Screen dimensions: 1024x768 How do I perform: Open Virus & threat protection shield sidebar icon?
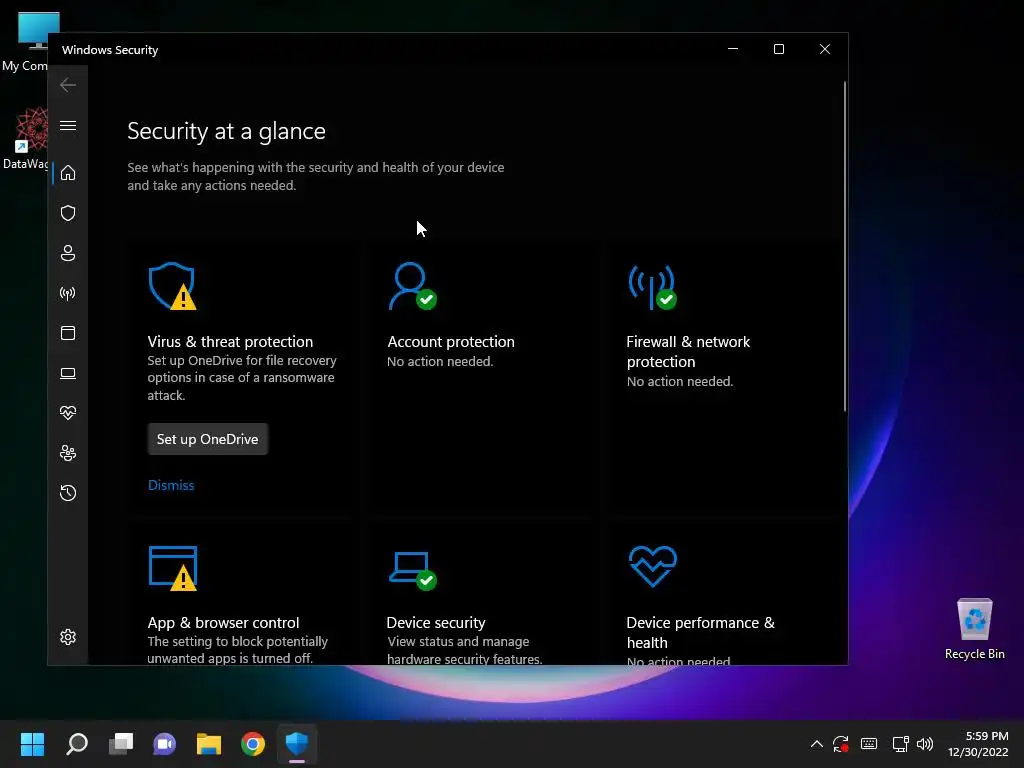[68, 213]
